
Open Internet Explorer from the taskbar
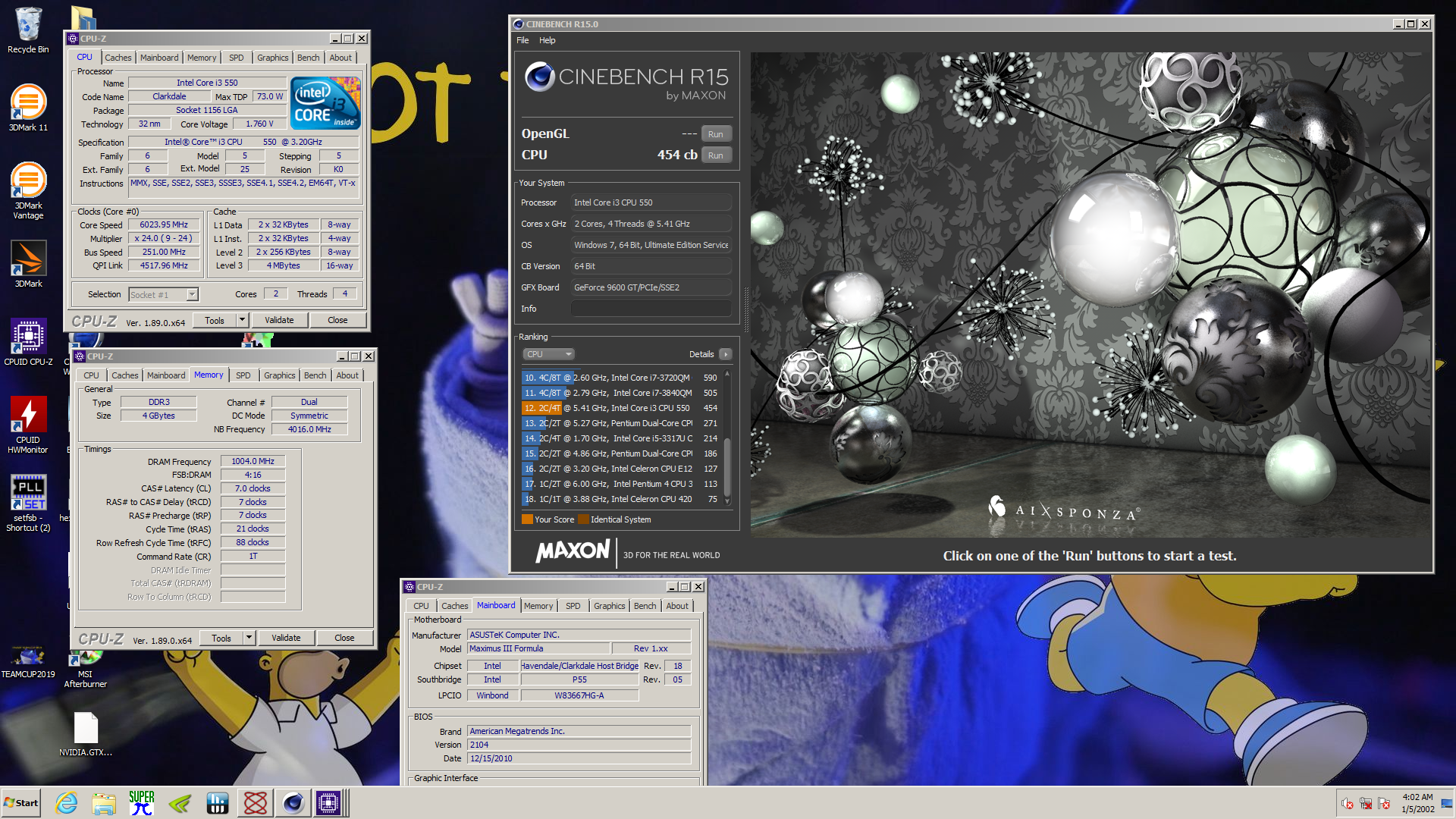(67, 803)
